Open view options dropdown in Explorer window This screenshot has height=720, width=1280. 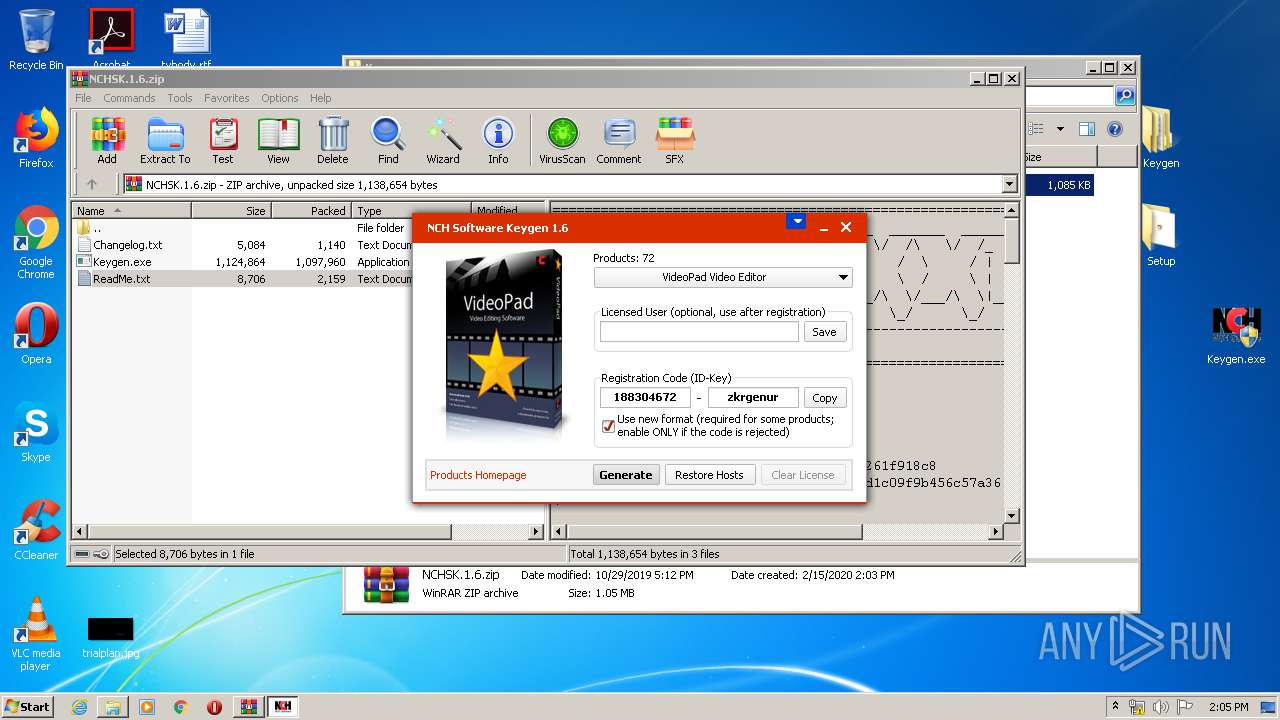tap(1060, 129)
